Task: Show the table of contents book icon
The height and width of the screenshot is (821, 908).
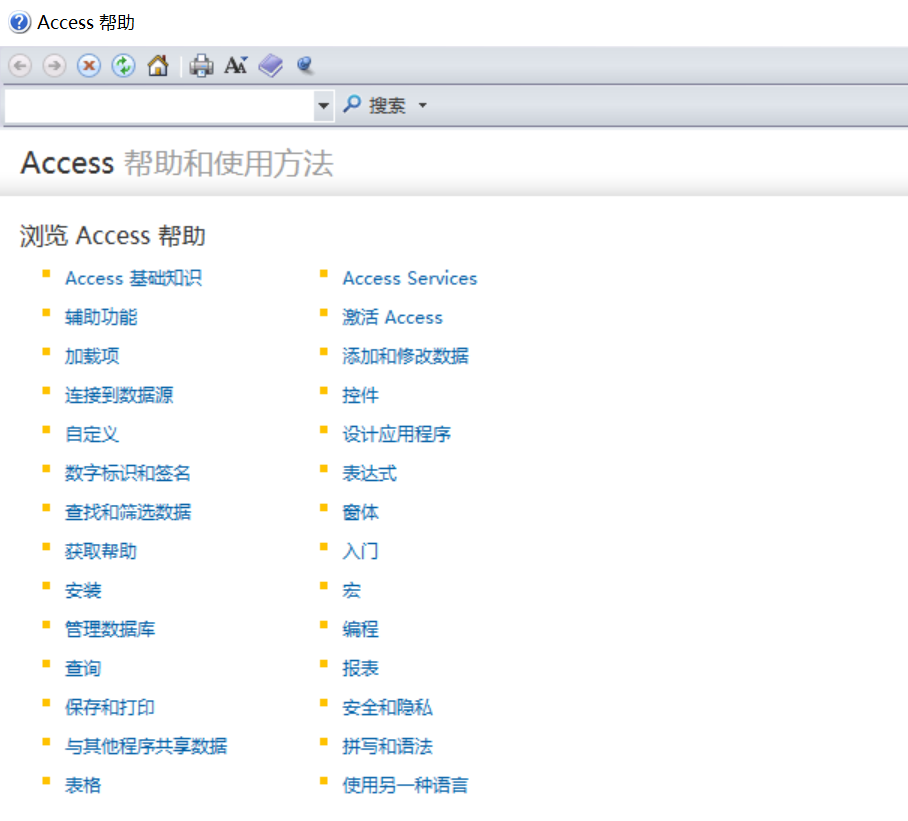Action: pos(270,65)
